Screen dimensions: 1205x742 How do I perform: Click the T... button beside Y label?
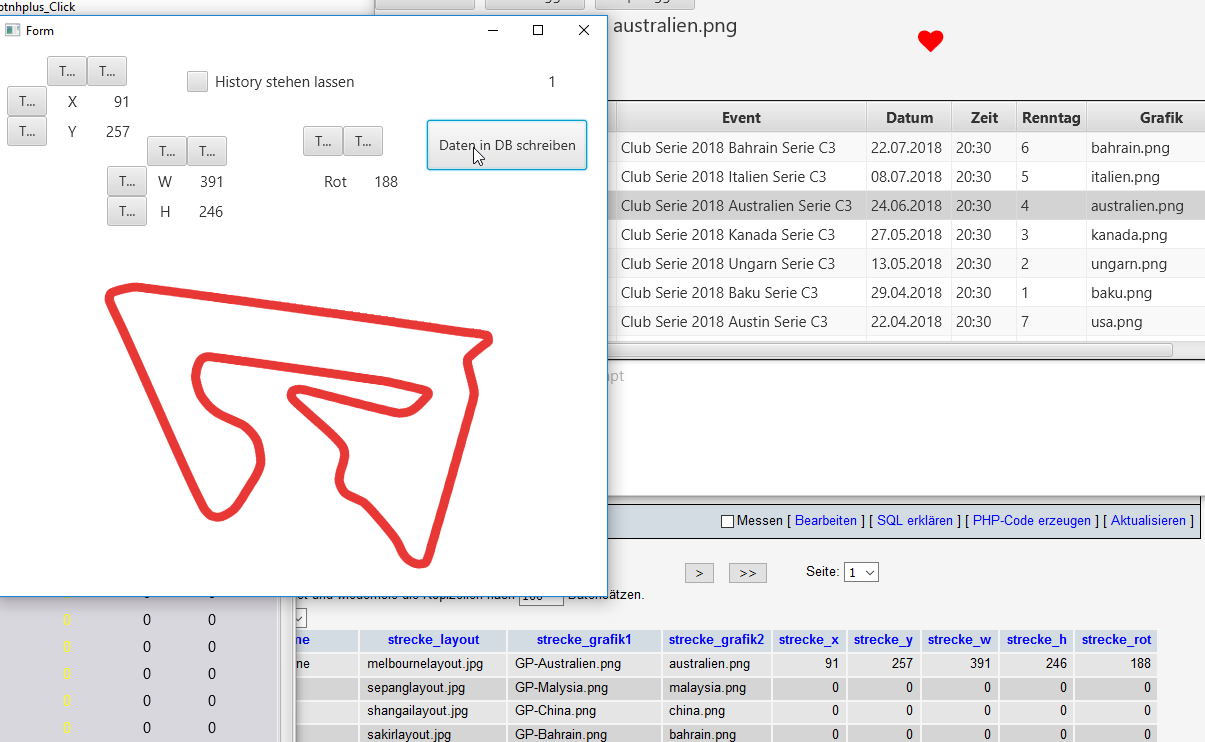(x=27, y=131)
